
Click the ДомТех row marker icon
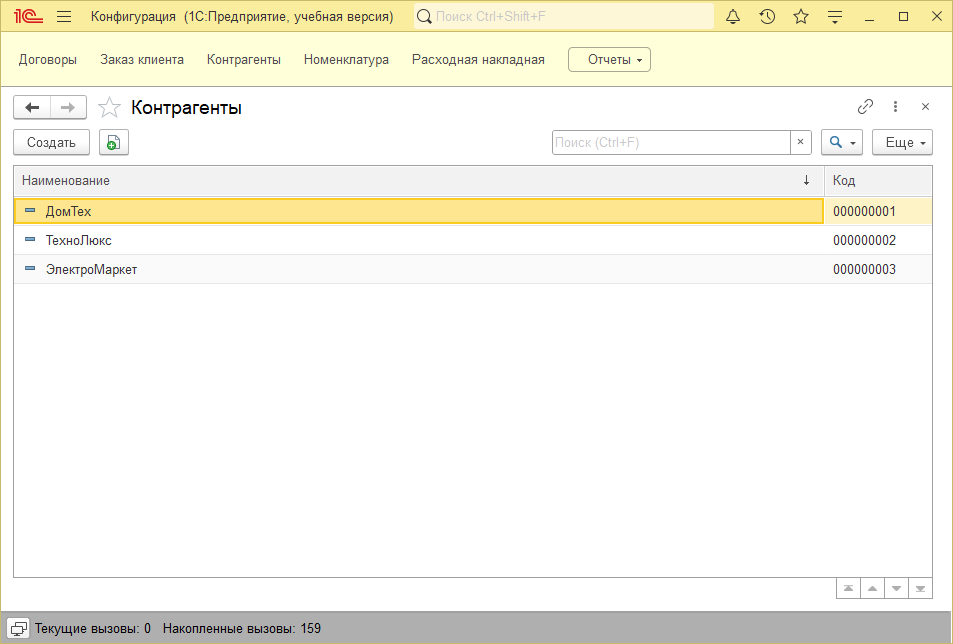pos(30,210)
